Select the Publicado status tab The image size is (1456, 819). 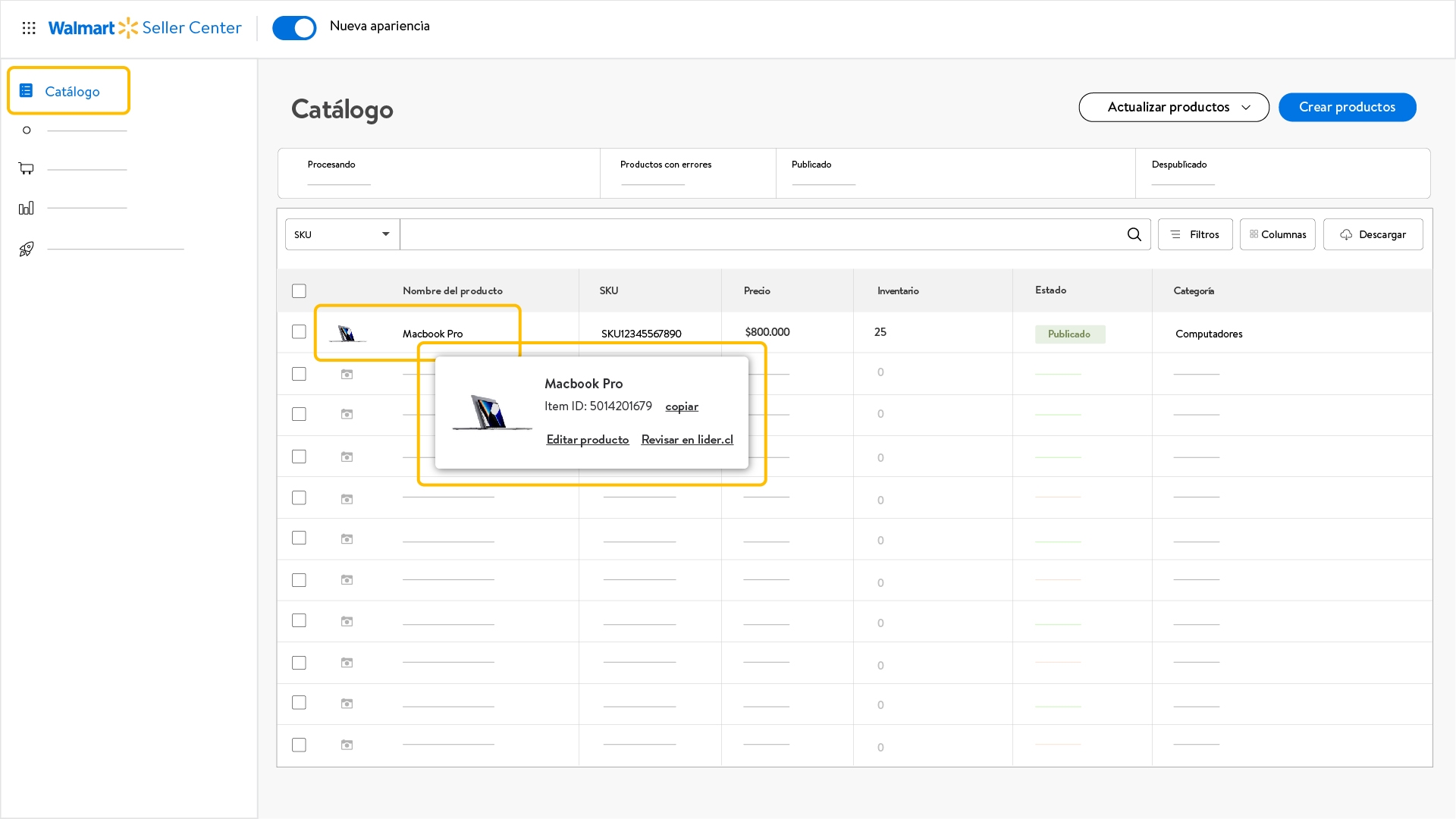point(955,174)
